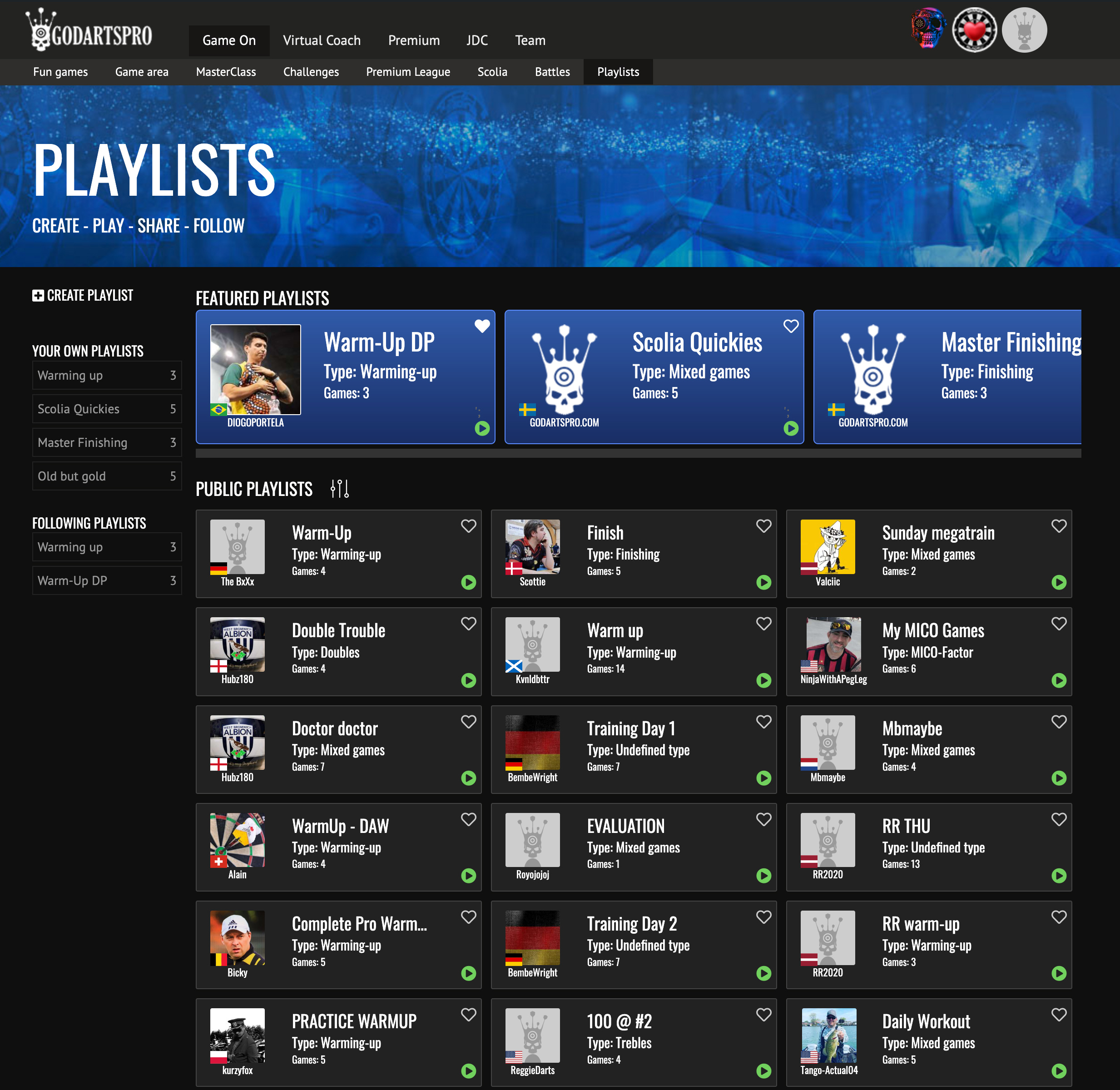
Task: Switch to the Battles tab
Action: click(552, 72)
